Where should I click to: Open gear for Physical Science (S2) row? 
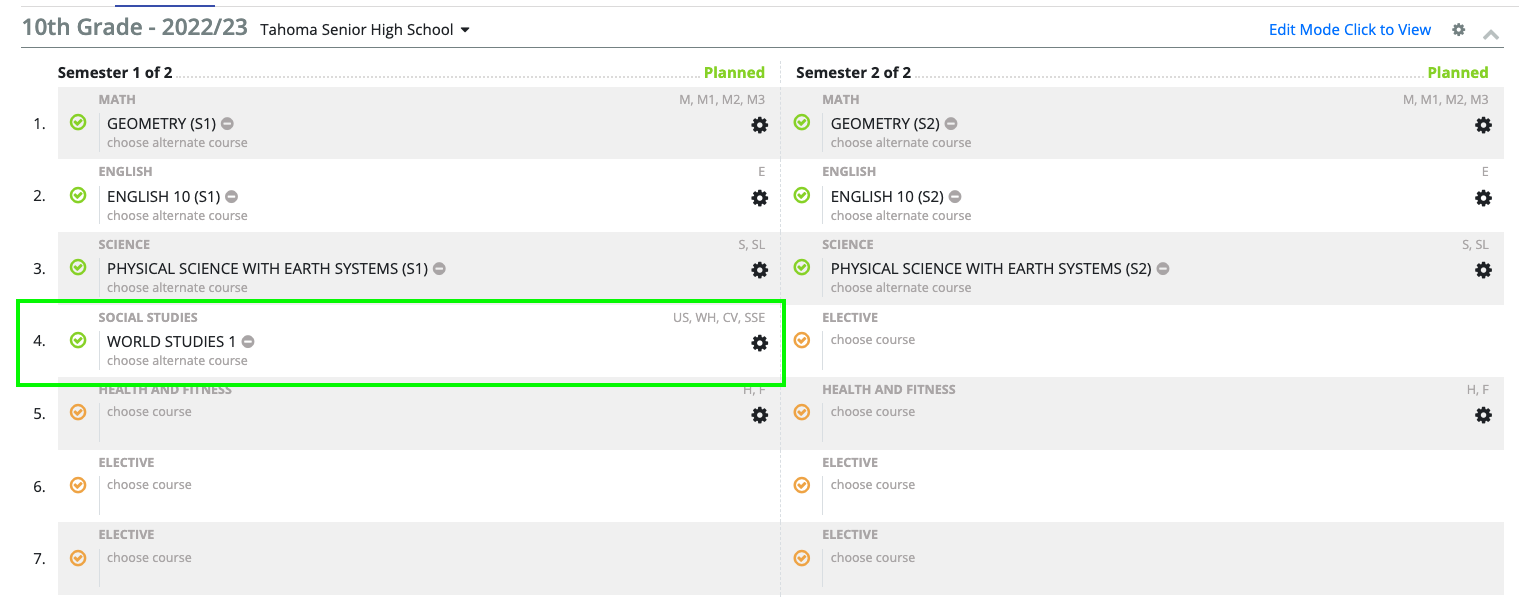(1483, 270)
